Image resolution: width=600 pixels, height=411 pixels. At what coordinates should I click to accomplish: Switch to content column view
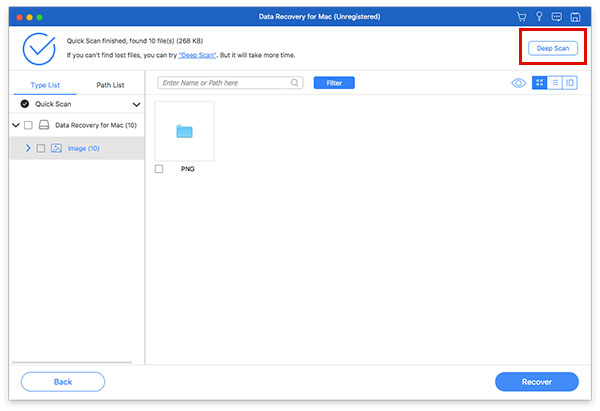coord(570,83)
